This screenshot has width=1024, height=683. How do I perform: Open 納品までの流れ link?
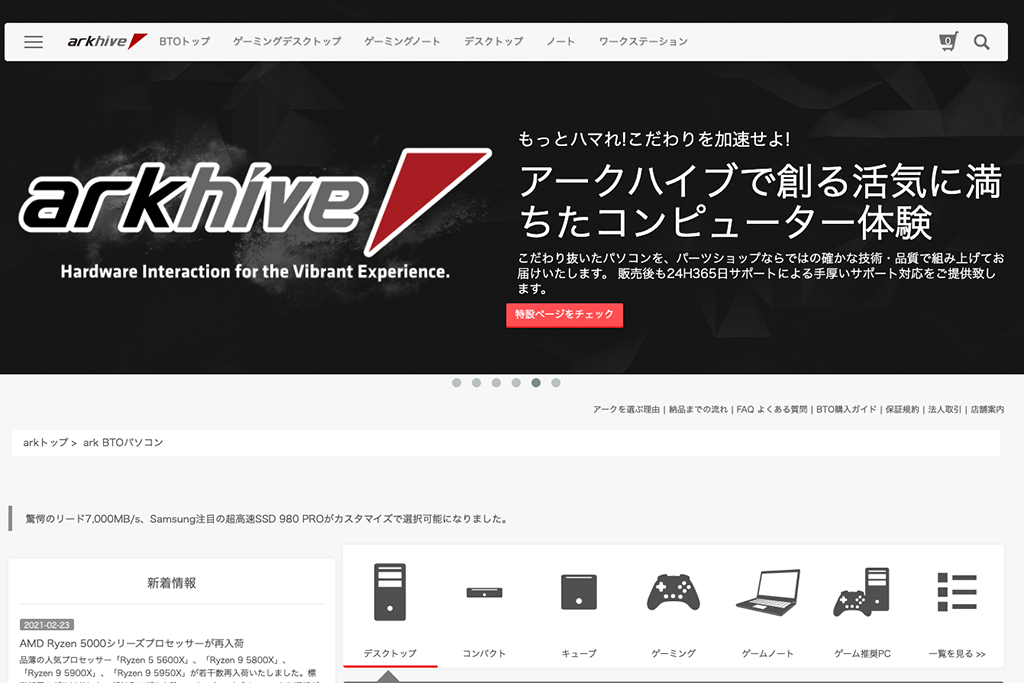click(698, 409)
